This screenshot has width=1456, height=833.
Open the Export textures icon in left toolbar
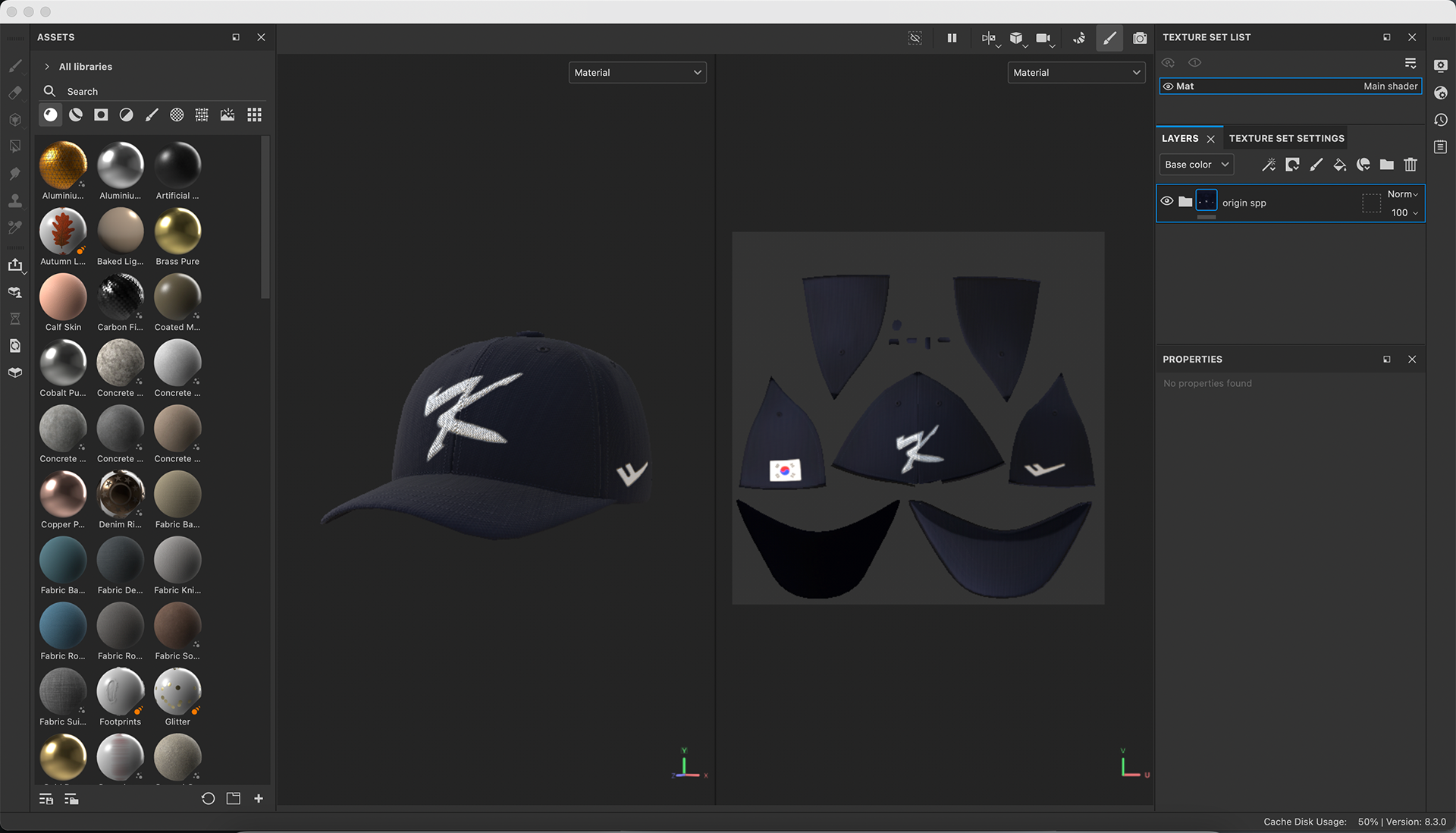(15, 265)
